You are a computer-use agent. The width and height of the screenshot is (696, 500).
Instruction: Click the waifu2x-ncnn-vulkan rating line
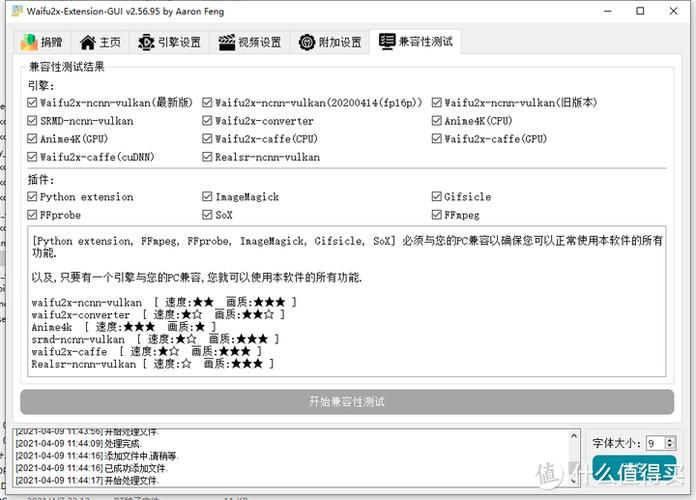click(164, 302)
